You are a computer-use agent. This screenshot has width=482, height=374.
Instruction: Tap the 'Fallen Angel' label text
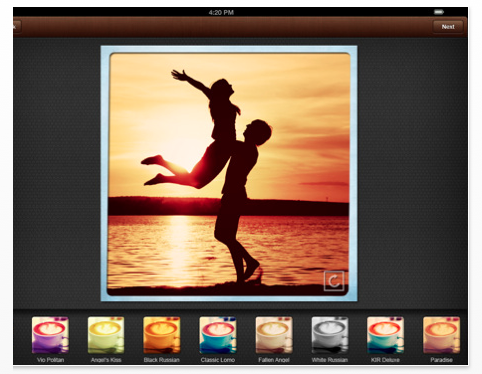click(x=274, y=360)
